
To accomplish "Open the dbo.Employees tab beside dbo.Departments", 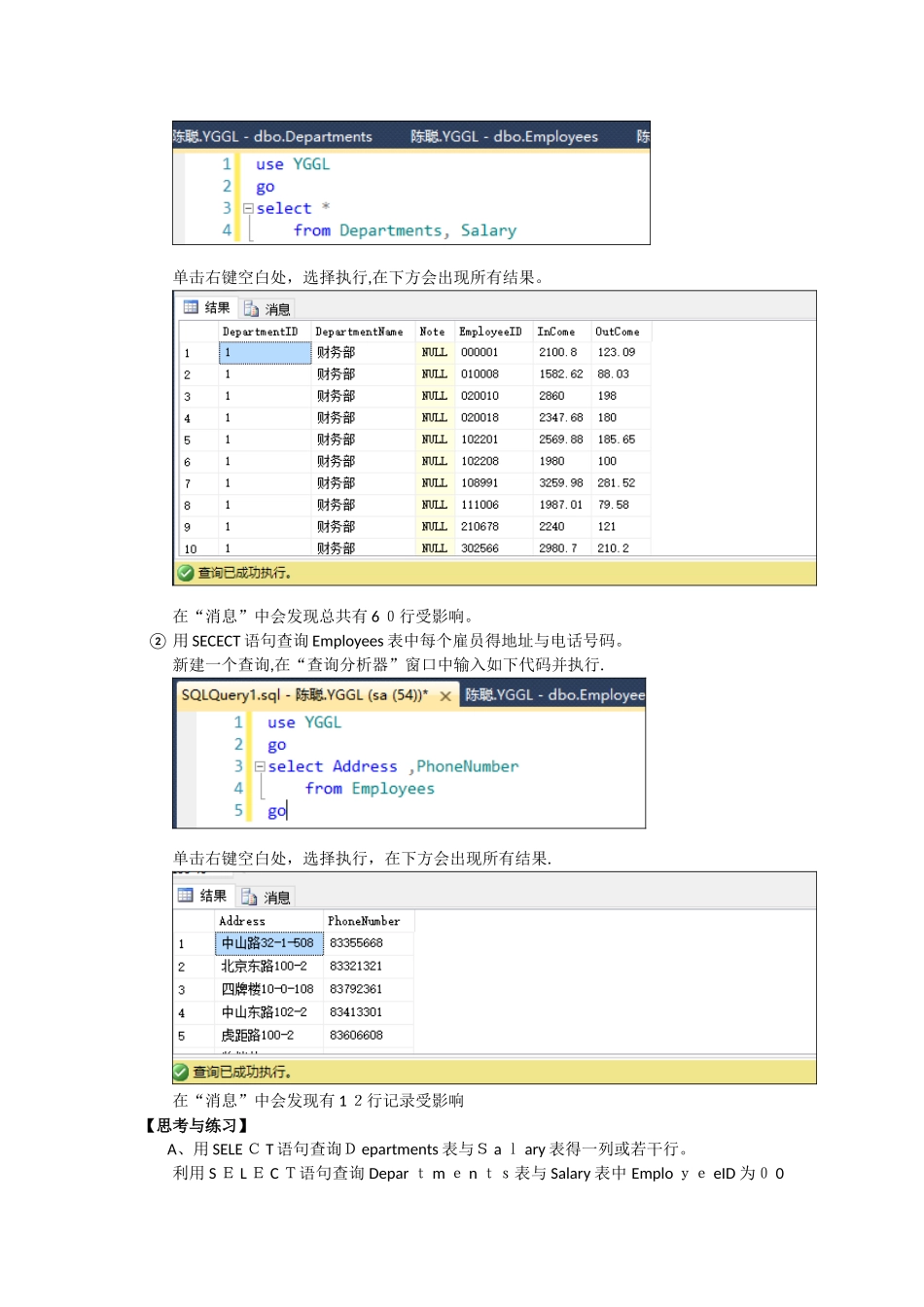I will [504, 137].
